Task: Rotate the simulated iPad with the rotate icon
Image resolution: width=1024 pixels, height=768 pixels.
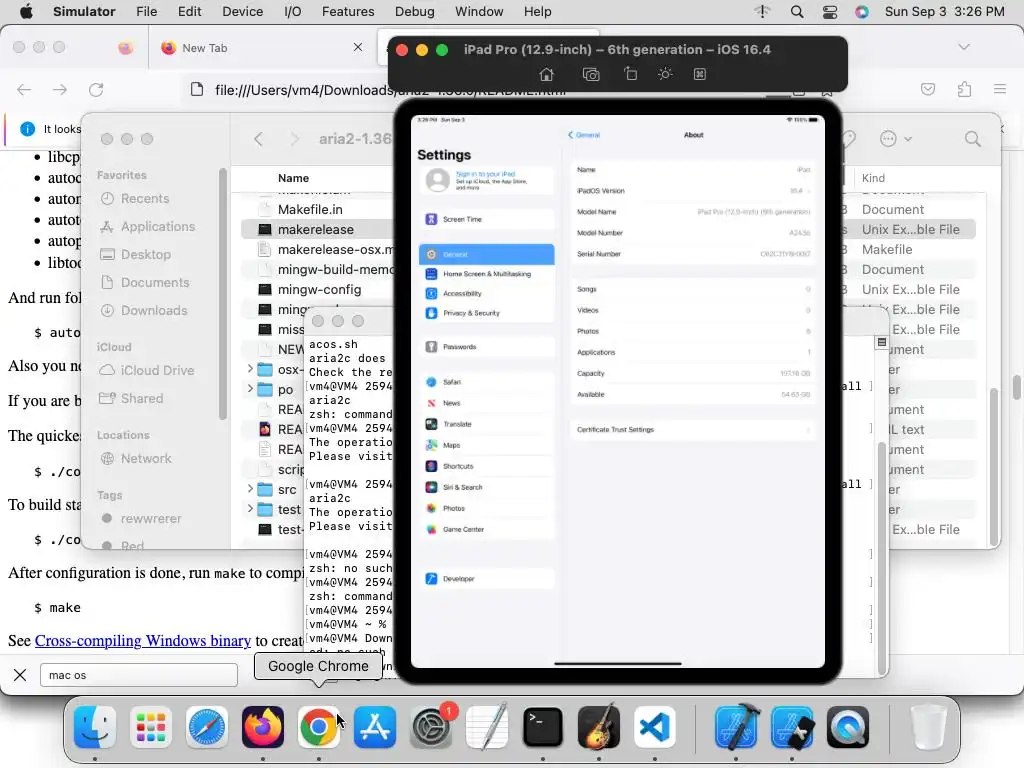Action: [630, 74]
